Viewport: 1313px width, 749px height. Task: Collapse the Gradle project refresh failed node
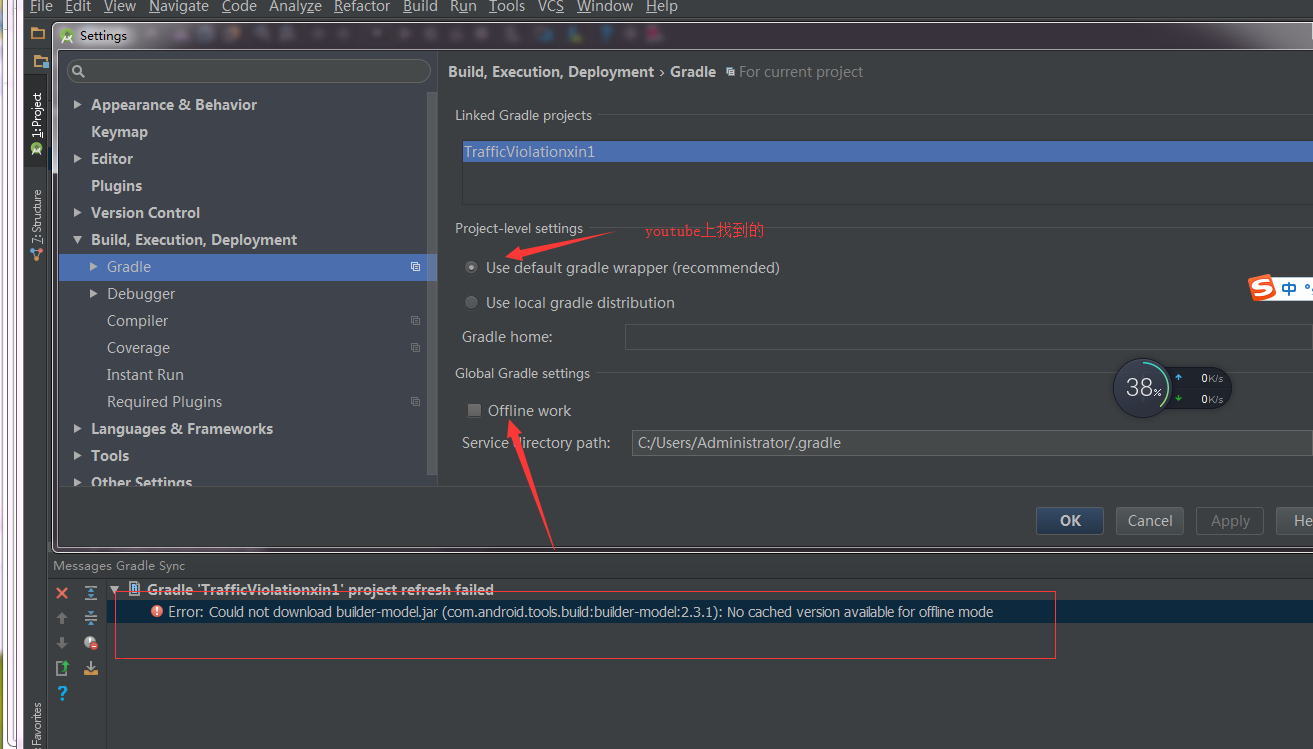(115, 590)
